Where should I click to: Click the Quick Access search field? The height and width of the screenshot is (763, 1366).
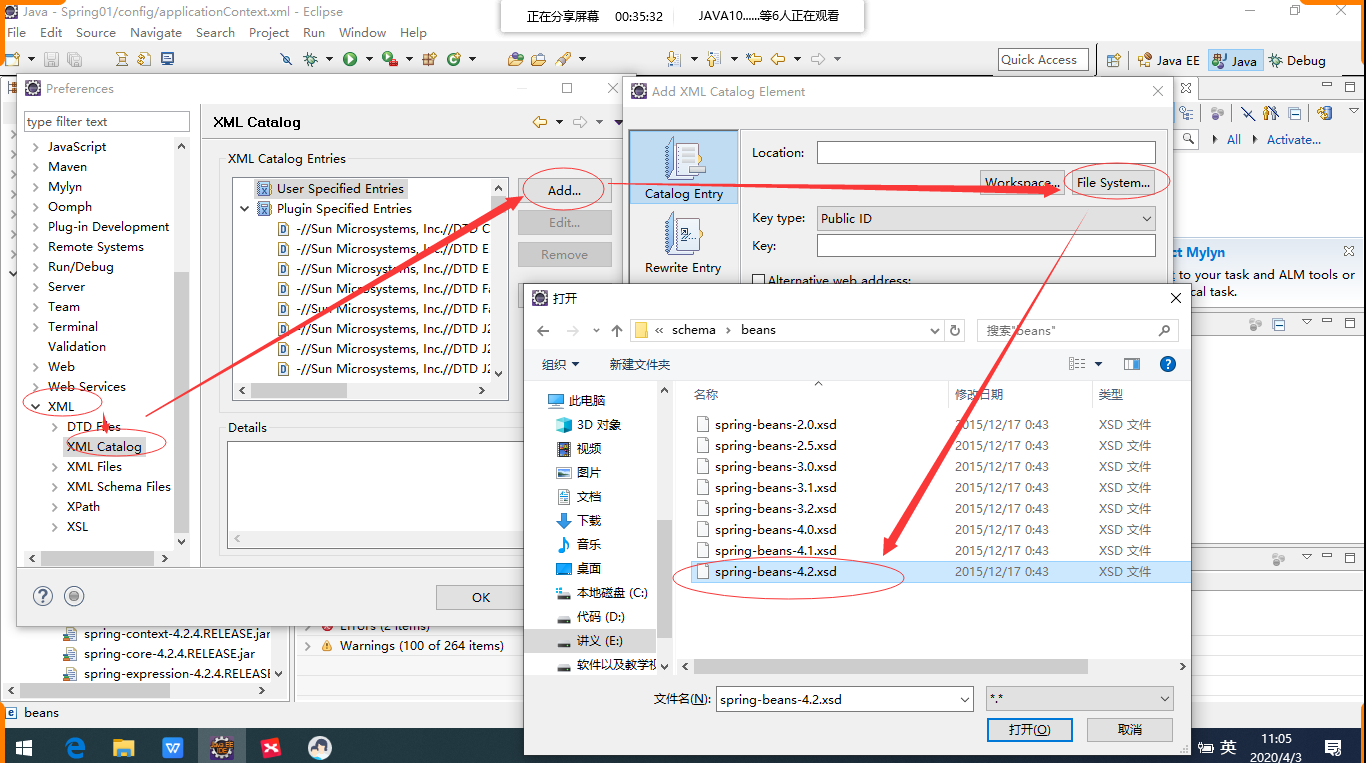click(x=1043, y=60)
